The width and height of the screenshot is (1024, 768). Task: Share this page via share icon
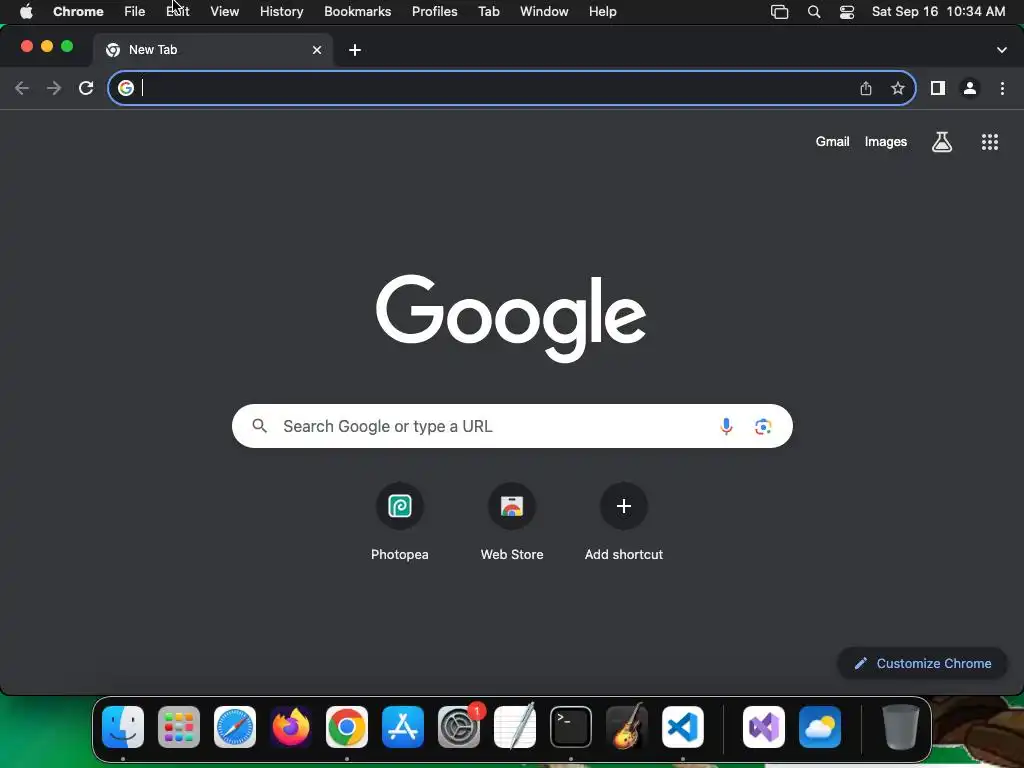pos(866,88)
